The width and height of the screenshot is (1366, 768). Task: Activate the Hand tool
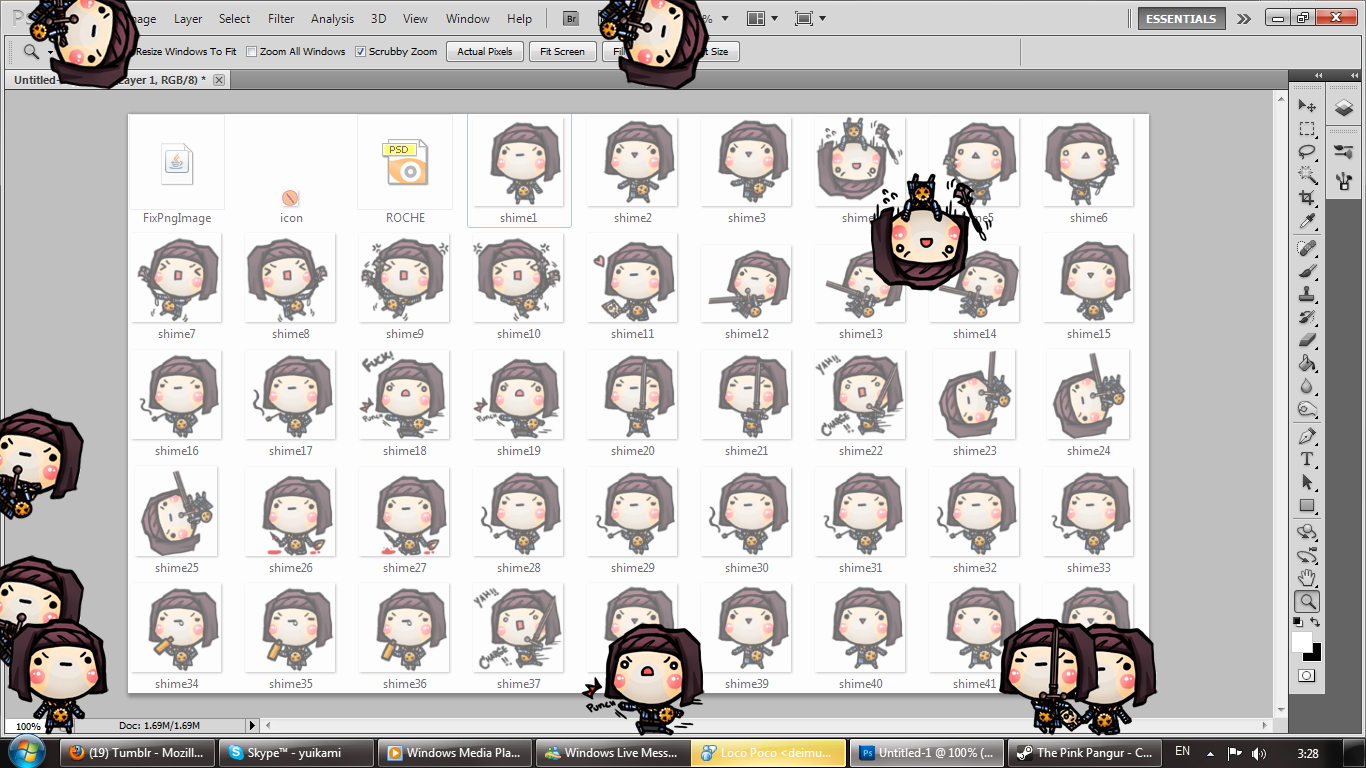click(x=1306, y=578)
